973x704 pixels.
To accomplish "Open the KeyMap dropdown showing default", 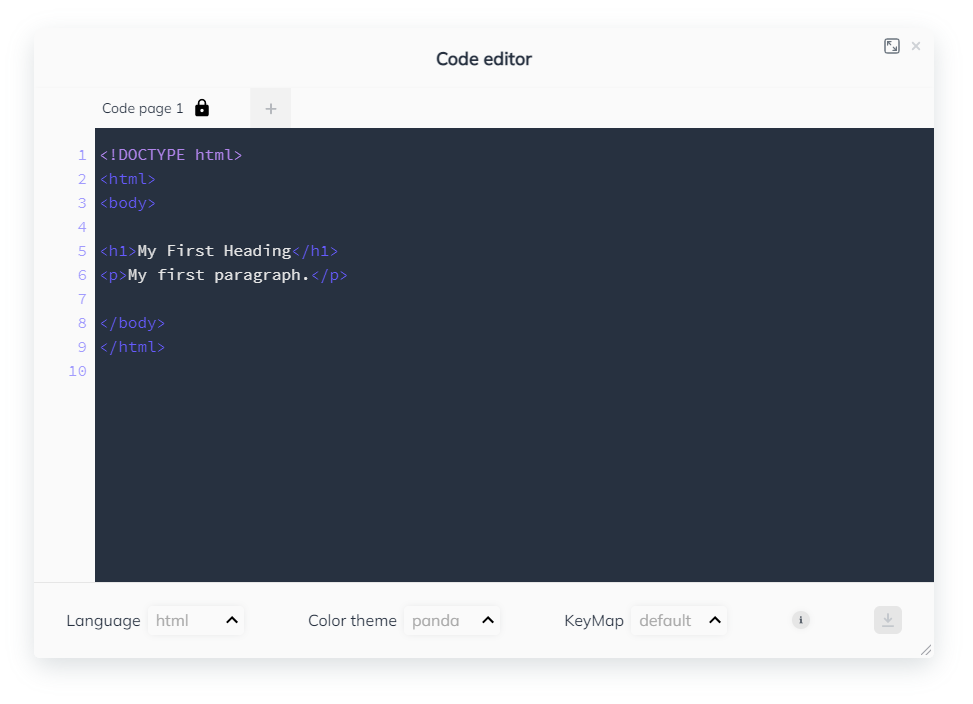I will pyautogui.click(x=678, y=620).
